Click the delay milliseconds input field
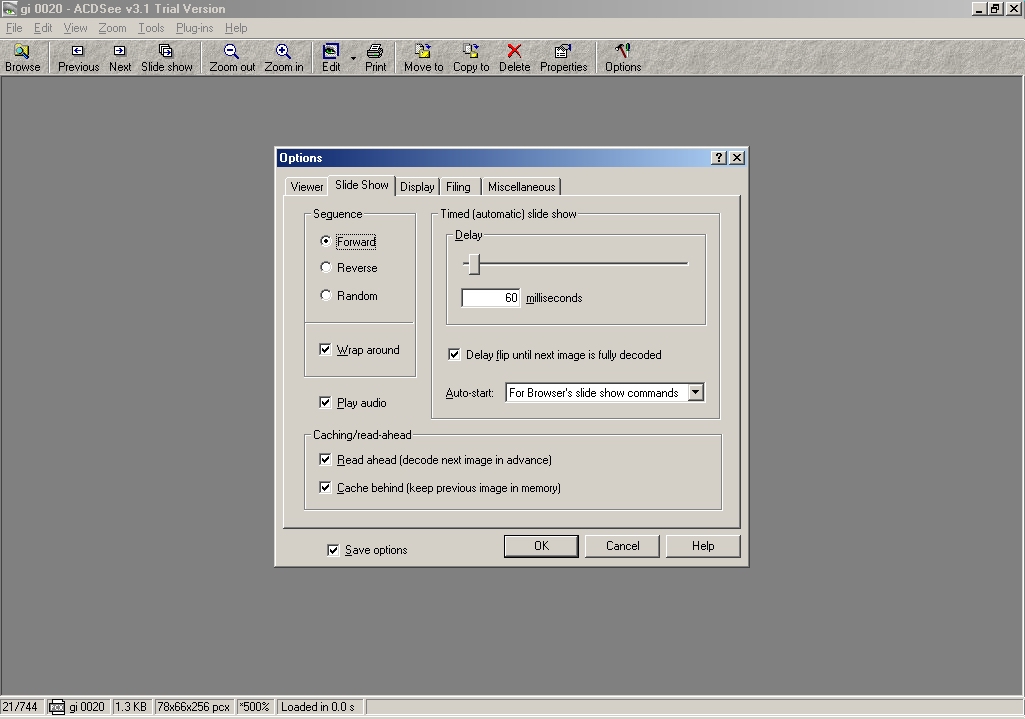The height and width of the screenshot is (719, 1025). pyautogui.click(x=491, y=298)
